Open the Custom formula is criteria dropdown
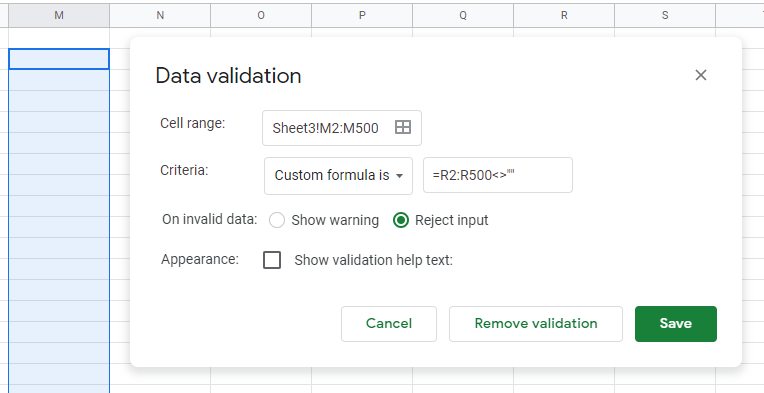764x393 pixels. 339,175
